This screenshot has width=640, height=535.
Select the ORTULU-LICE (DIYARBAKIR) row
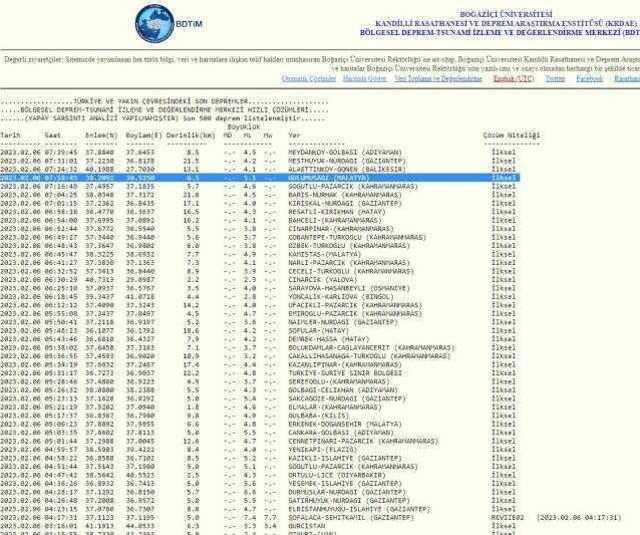tap(260, 475)
